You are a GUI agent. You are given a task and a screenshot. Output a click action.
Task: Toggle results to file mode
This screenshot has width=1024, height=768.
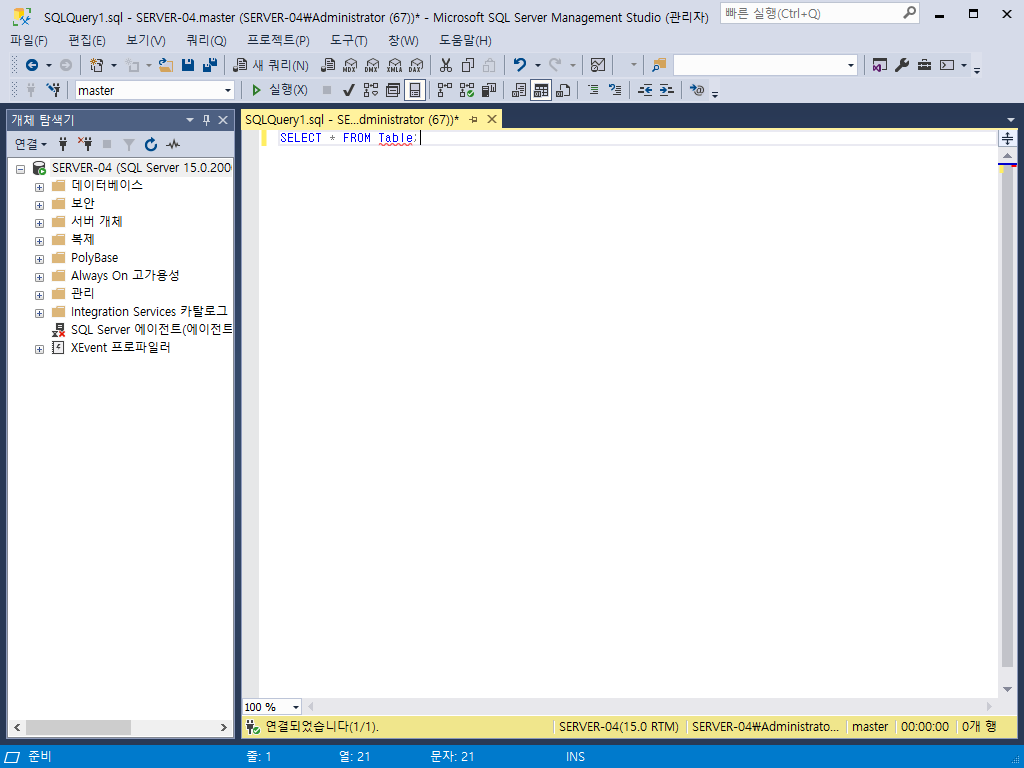tap(562, 90)
